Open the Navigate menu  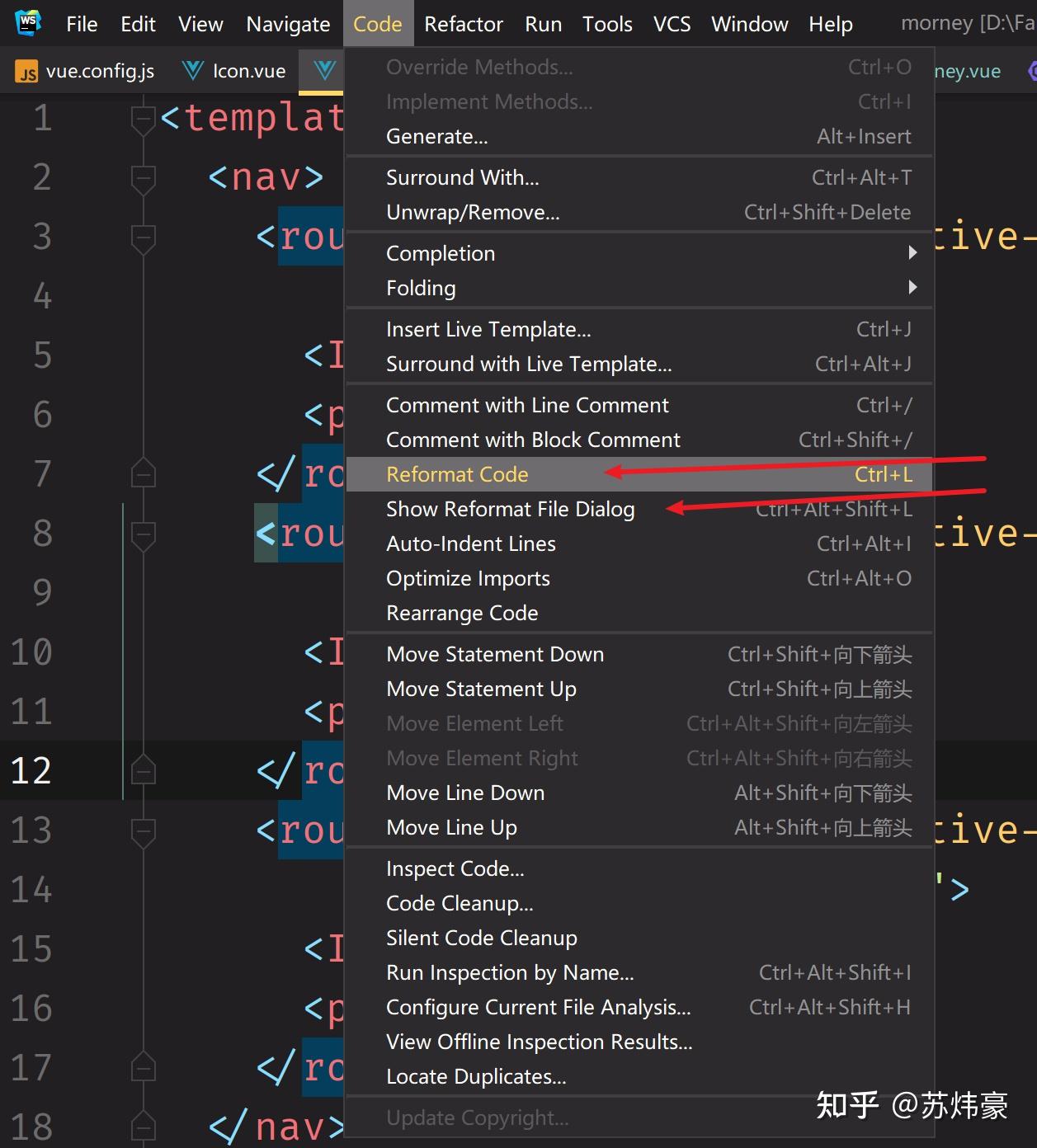288,24
